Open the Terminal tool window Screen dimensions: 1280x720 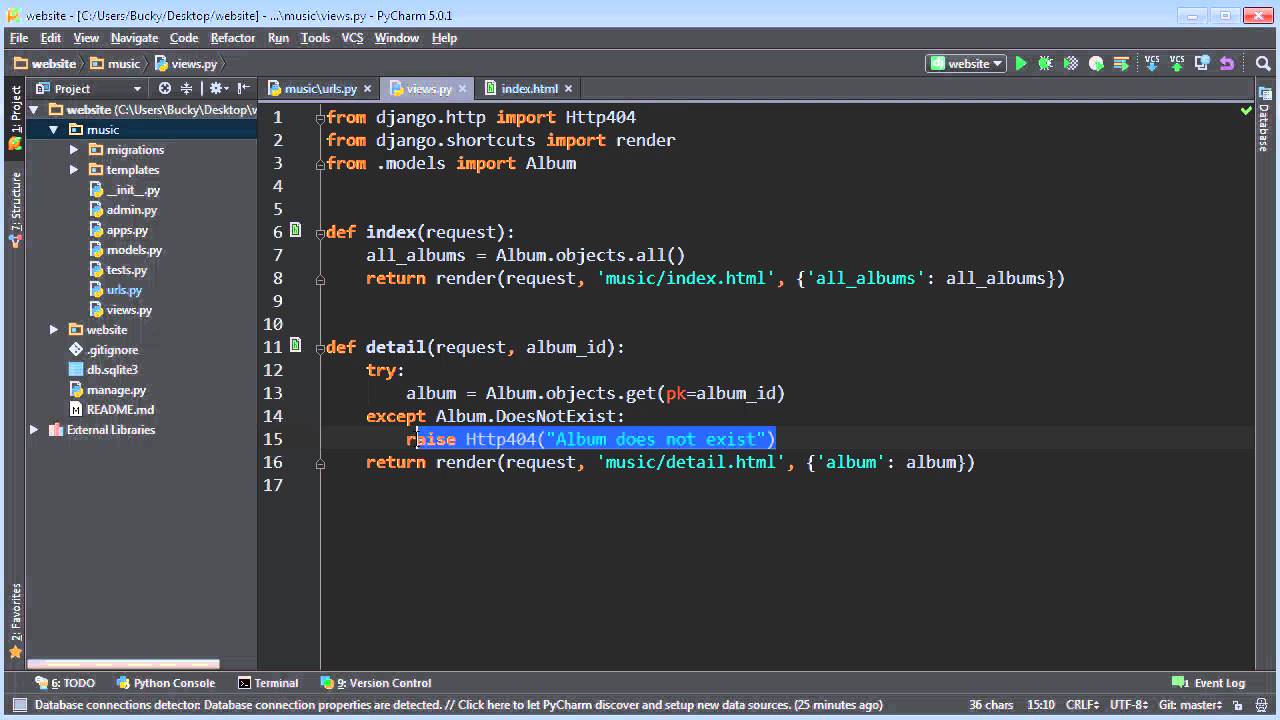point(268,683)
